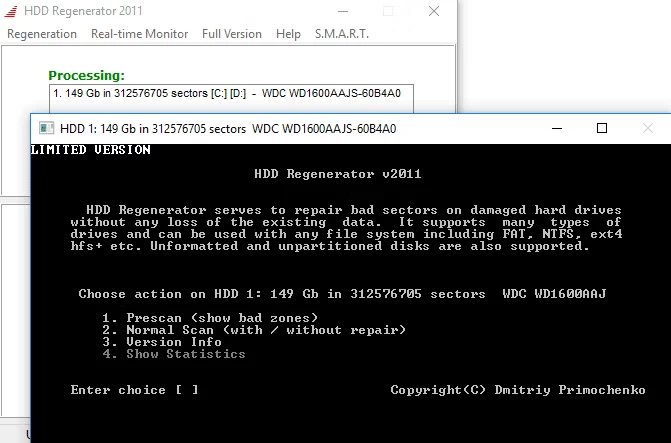671x443 pixels.
Task: Maximize the HDD 1 console window
Action: click(602, 129)
